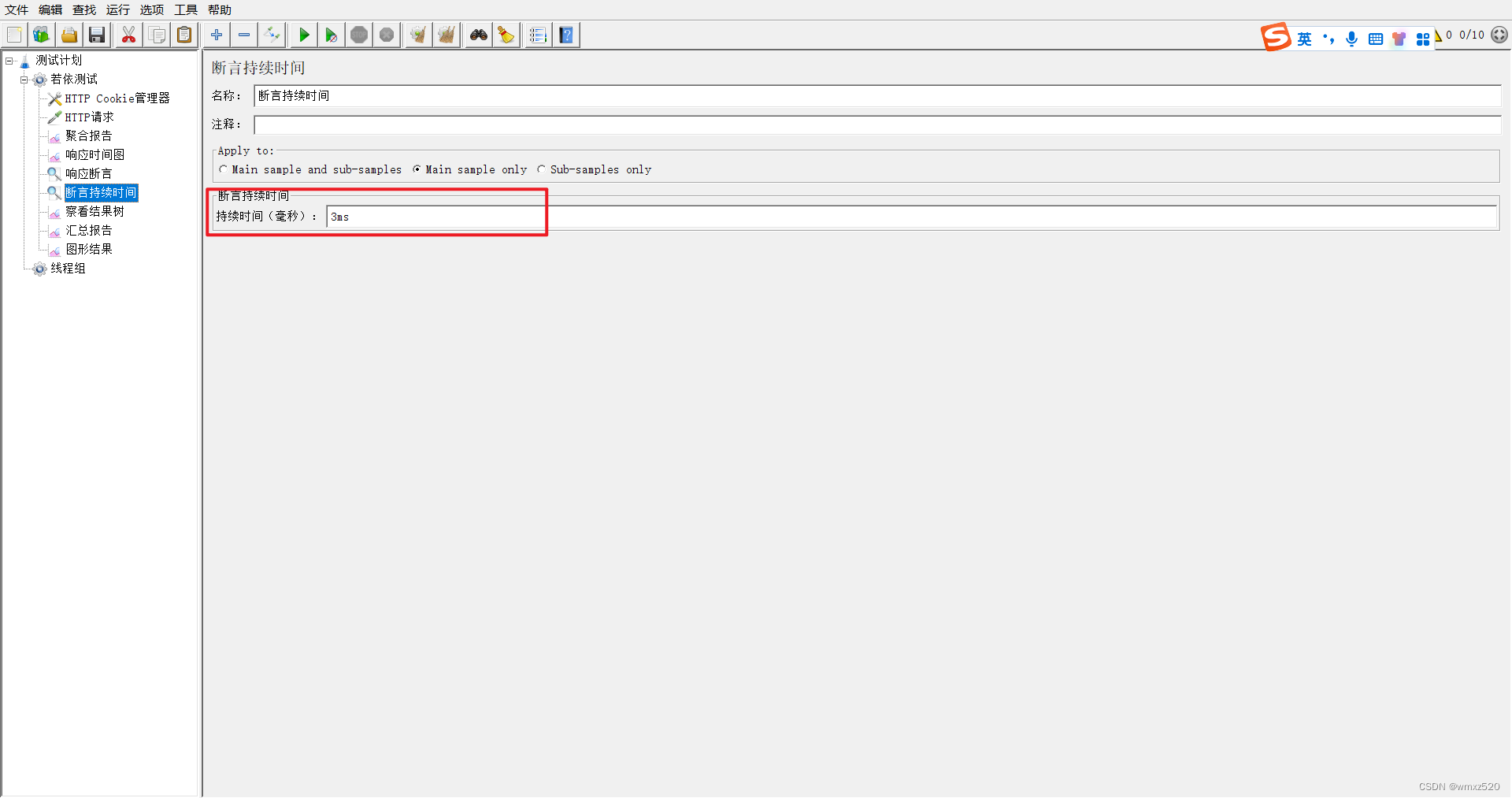The height and width of the screenshot is (798, 1512).
Task: Select 测试计划 in the tree
Action: pyautogui.click(x=58, y=60)
